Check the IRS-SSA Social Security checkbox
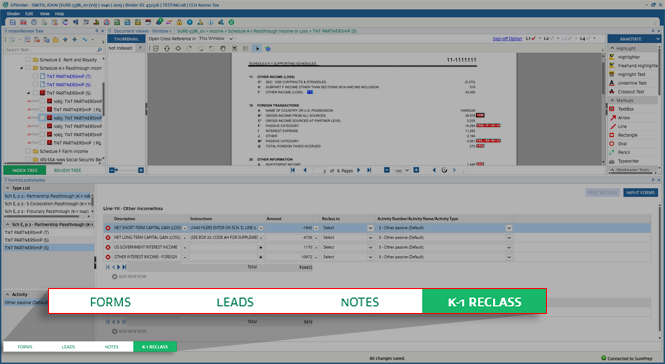Image resolution: width=665 pixels, height=364 pixels. (x=28, y=160)
